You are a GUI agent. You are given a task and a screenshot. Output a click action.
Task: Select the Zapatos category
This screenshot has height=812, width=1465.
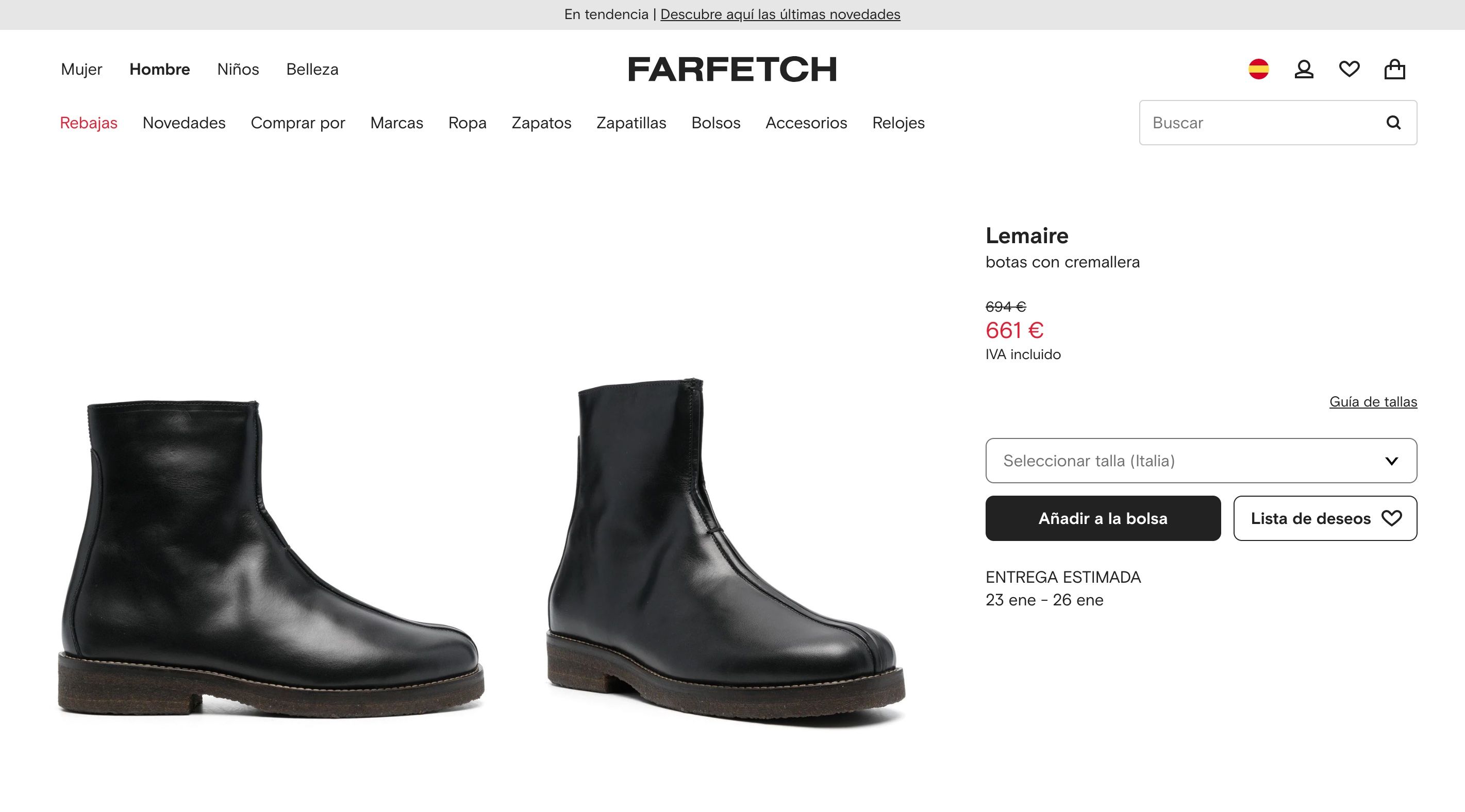click(542, 123)
